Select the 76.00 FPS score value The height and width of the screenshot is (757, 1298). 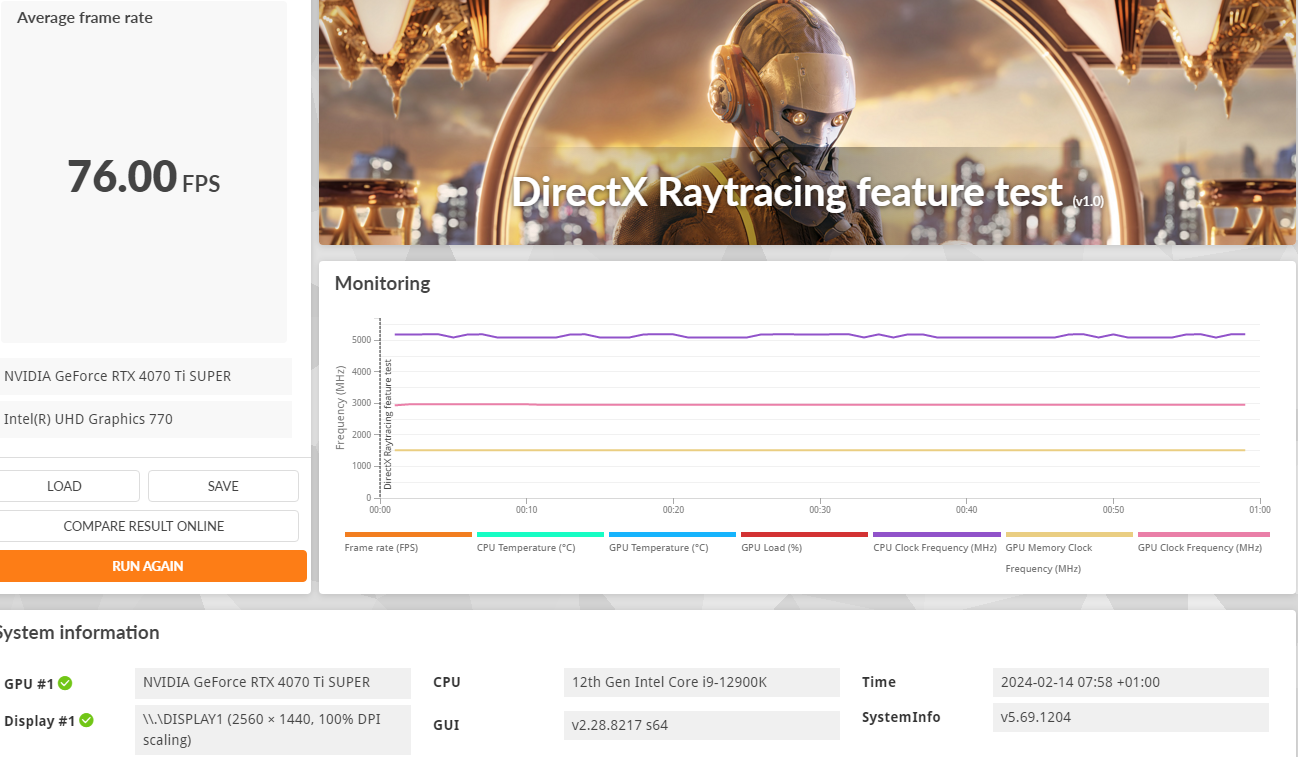[x=144, y=177]
